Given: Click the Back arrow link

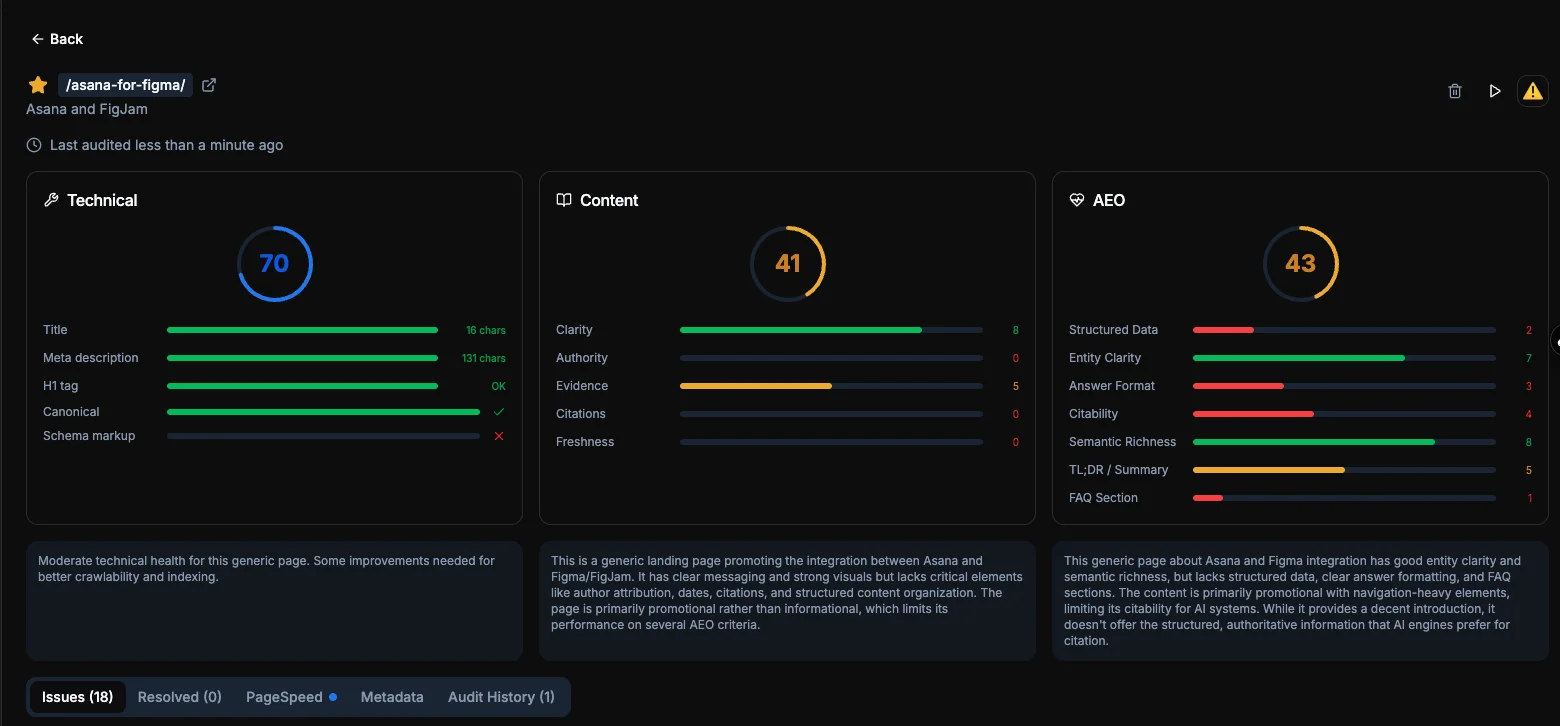Looking at the screenshot, I should 57,39.
